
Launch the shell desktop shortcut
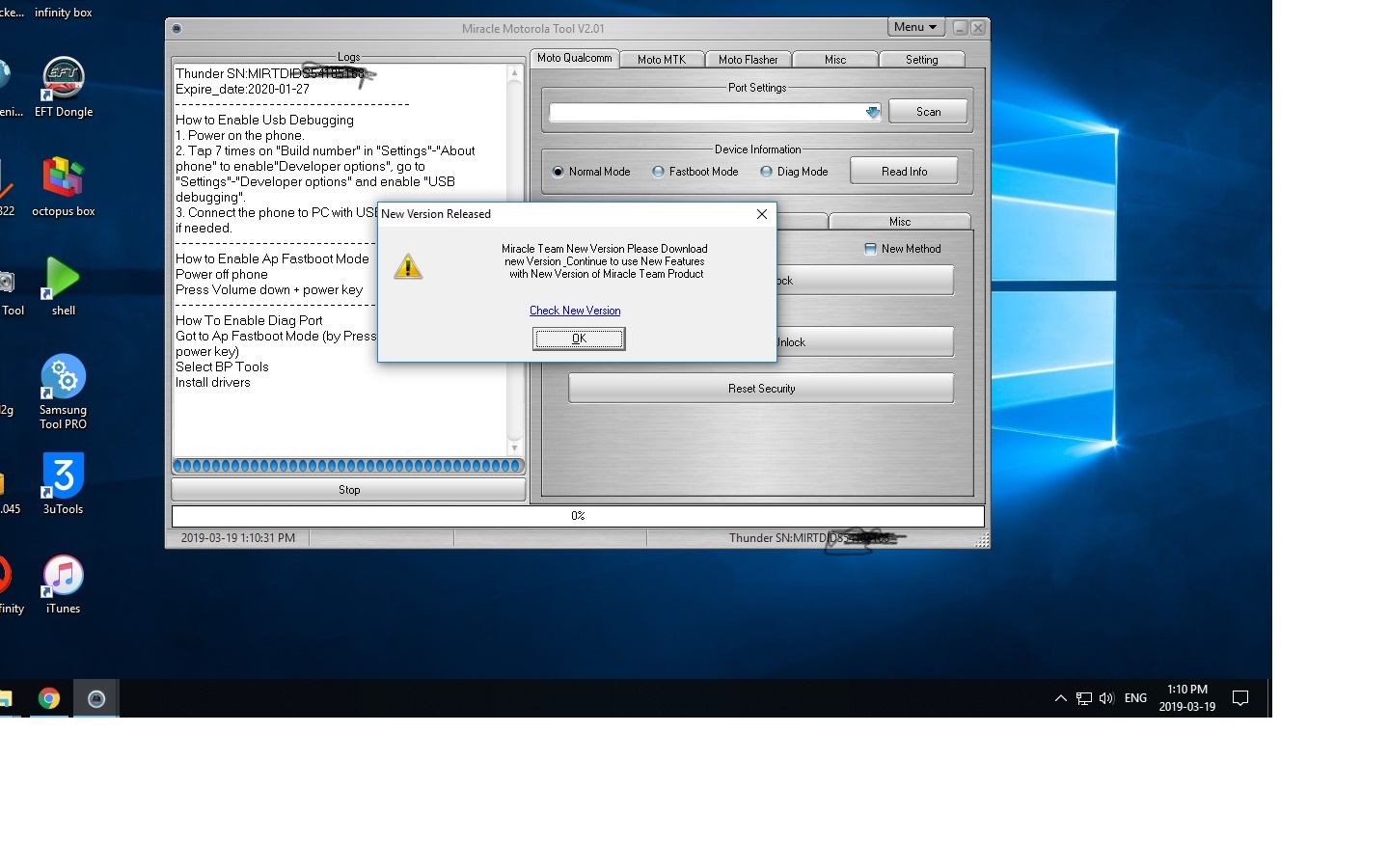[64, 285]
